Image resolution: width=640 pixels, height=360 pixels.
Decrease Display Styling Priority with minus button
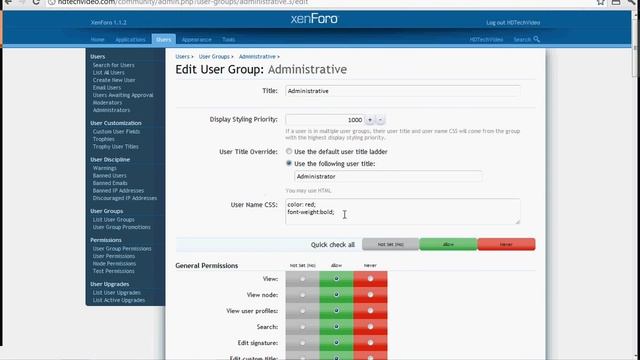pos(380,120)
